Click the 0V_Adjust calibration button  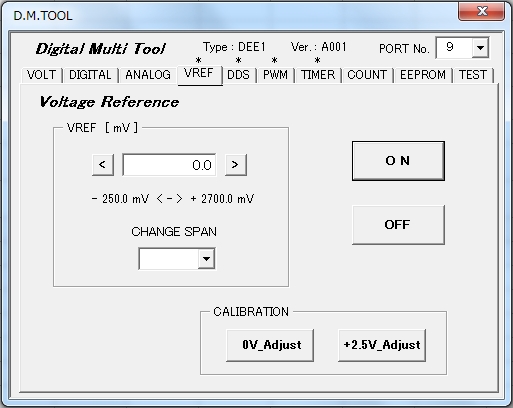270,345
